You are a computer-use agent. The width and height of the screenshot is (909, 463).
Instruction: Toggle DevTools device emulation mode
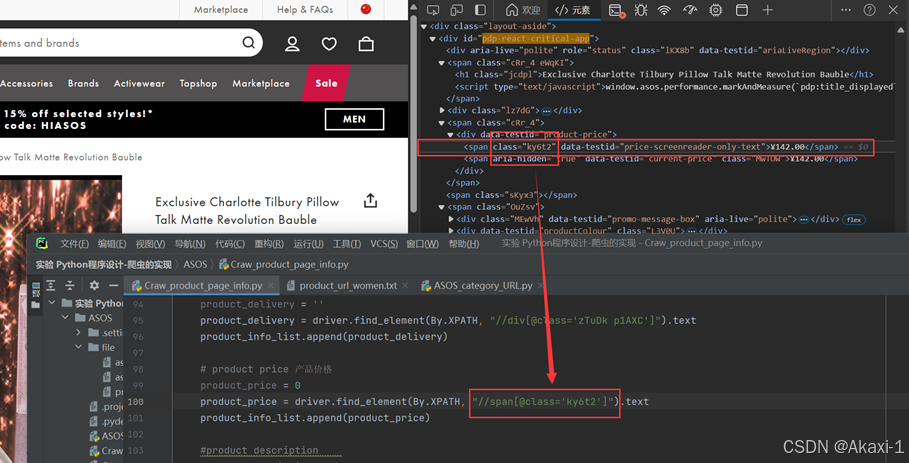pos(457,10)
